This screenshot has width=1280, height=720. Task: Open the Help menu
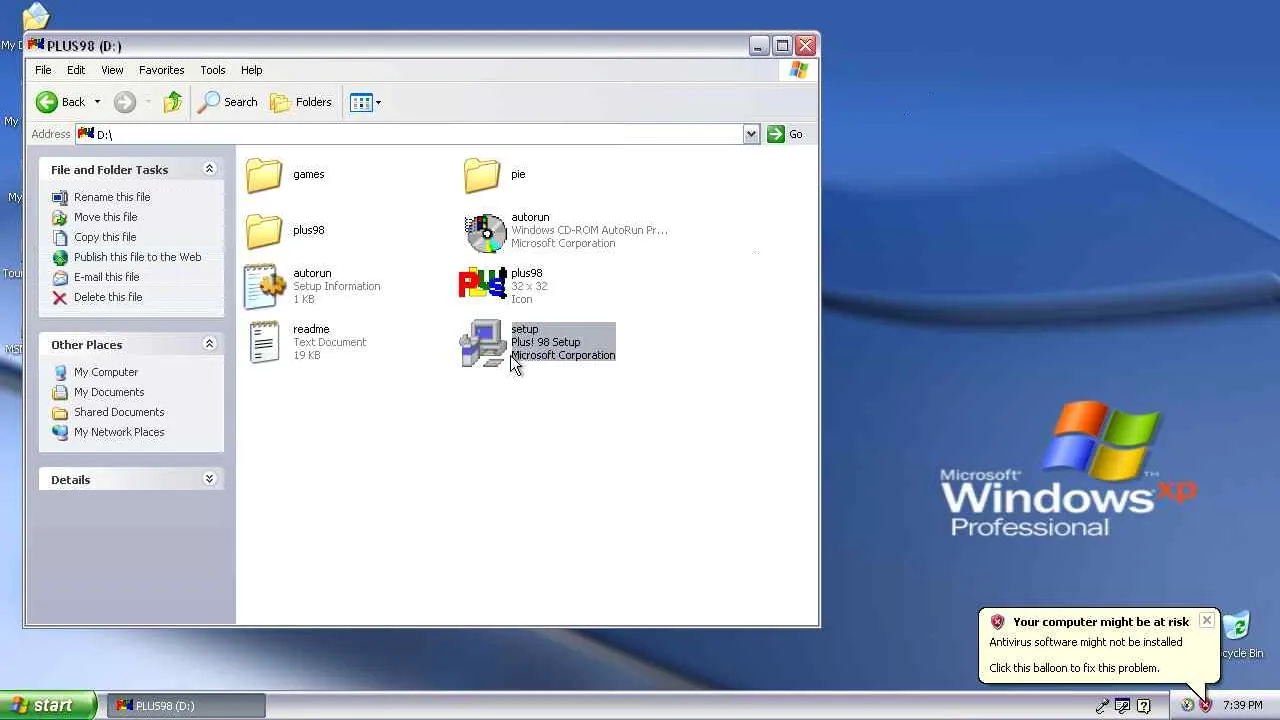(x=251, y=70)
